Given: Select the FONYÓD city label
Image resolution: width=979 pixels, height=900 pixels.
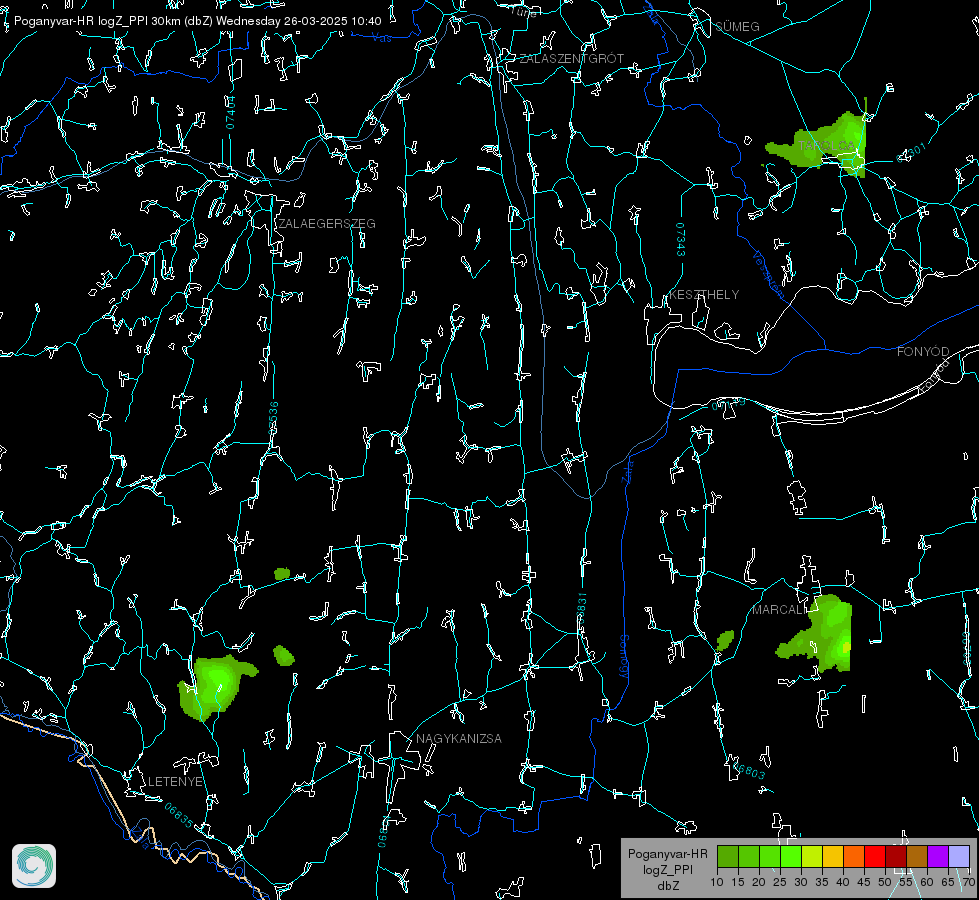Looking at the screenshot, I should tap(923, 352).
